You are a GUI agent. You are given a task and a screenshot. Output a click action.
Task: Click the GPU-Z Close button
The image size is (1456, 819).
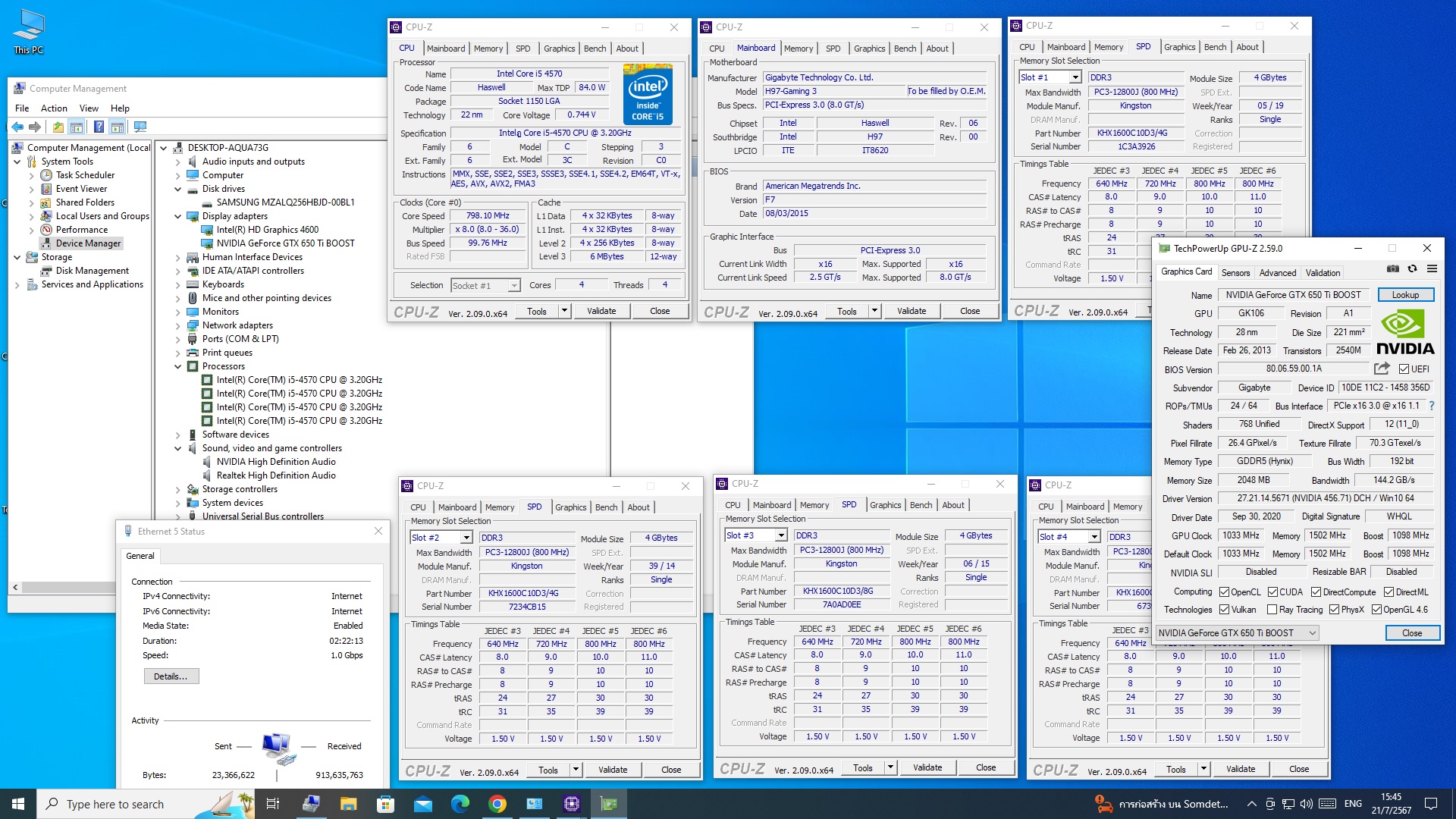click(x=1411, y=633)
